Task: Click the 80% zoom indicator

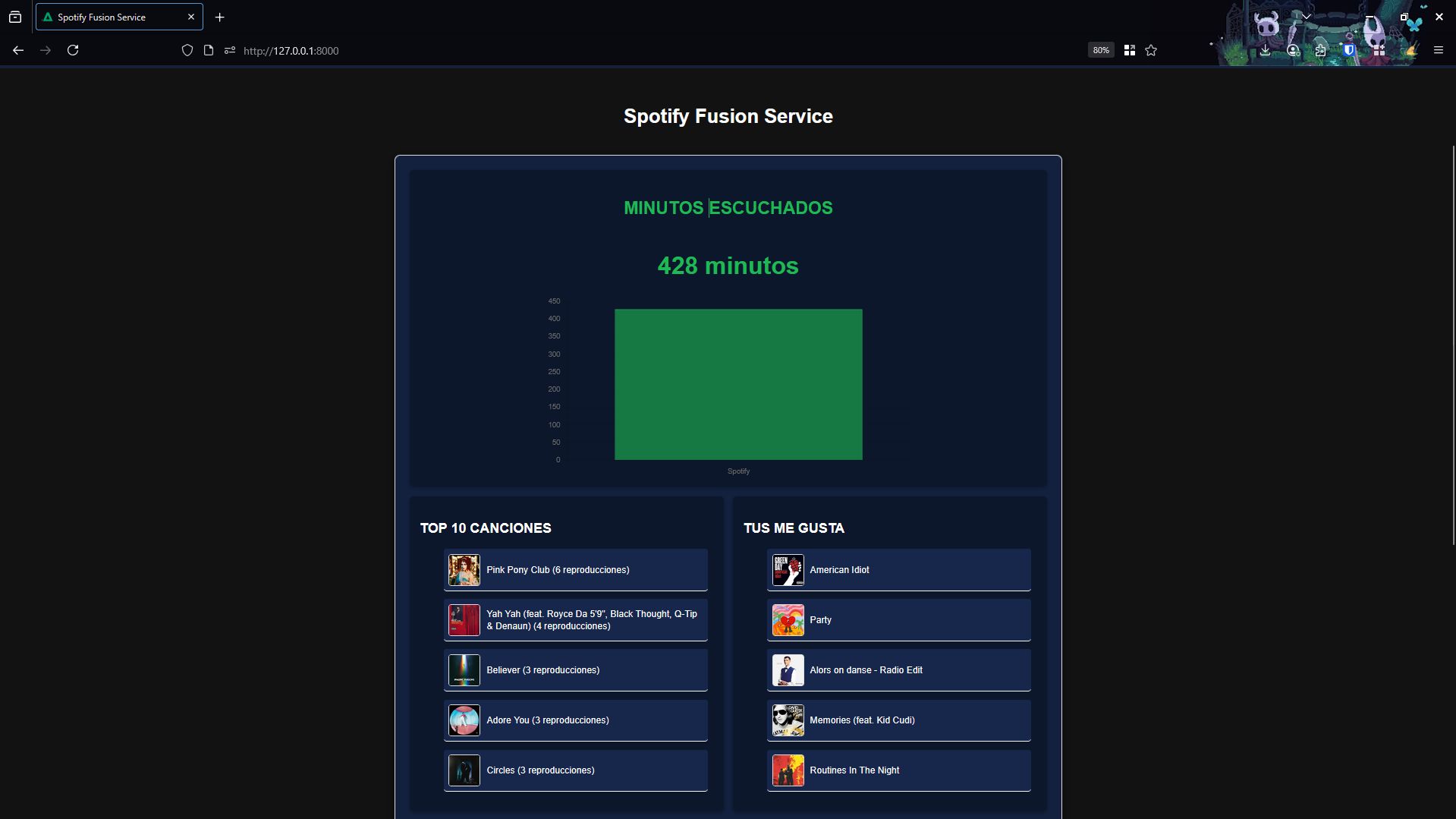Action: pyautogui.click(x=1100, y=50)
